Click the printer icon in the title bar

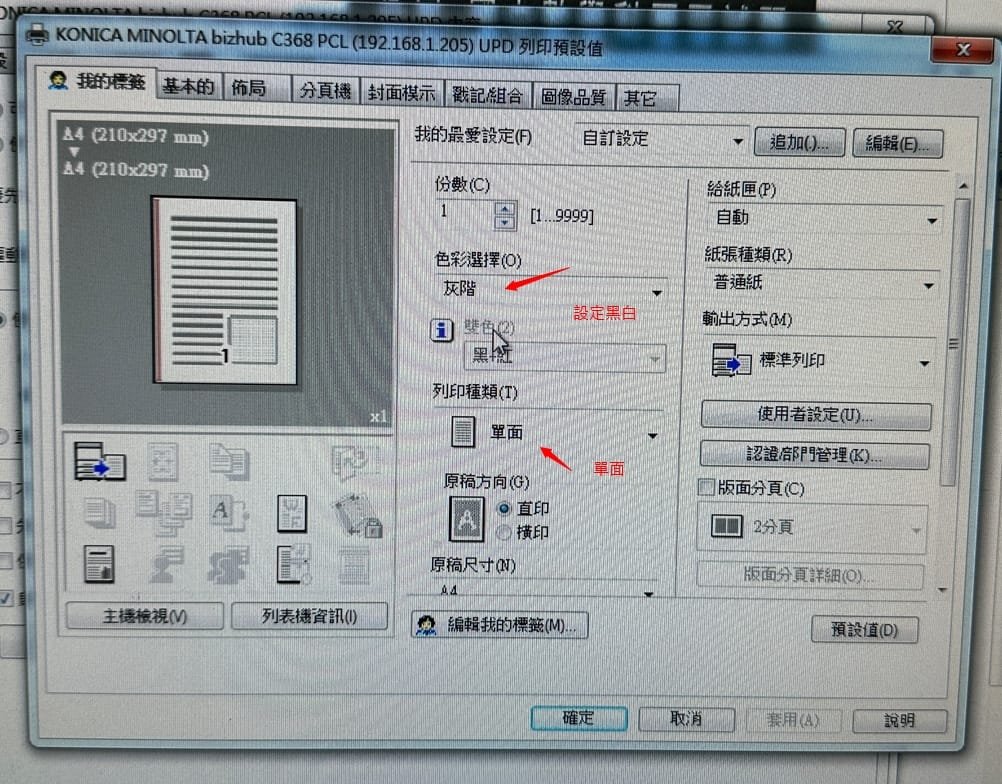tap(37, 35)
